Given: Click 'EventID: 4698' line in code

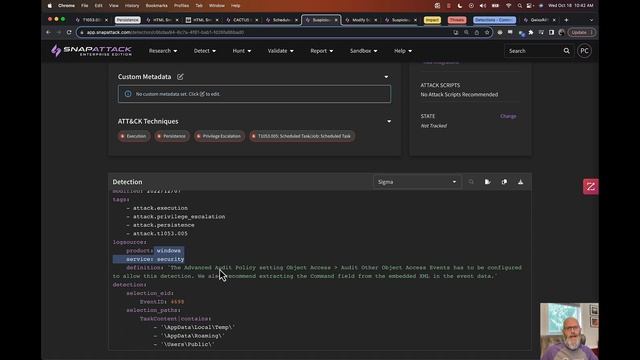Looking at the screenshot, I should tap(162, 302).
